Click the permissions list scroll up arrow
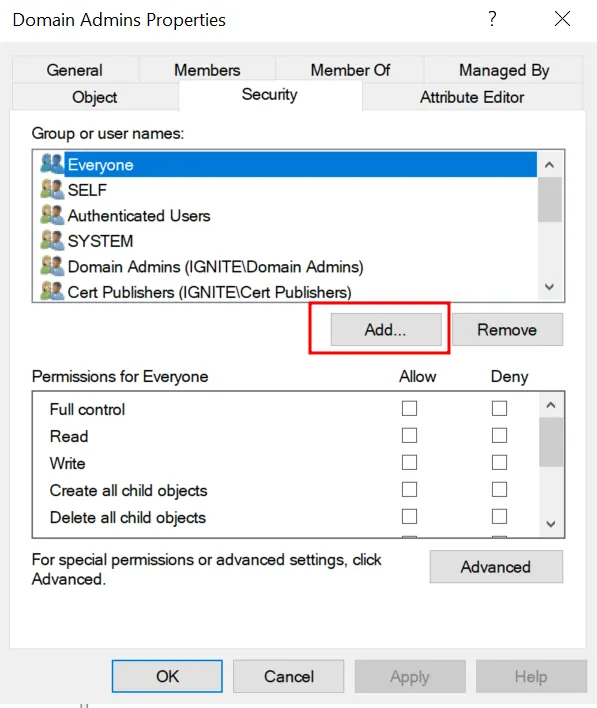 [x=551, y=405]
